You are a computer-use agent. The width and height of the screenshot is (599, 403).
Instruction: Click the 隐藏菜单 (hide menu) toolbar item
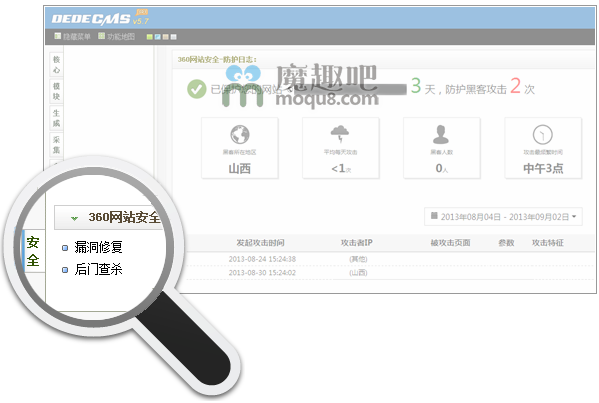[73, 37]
